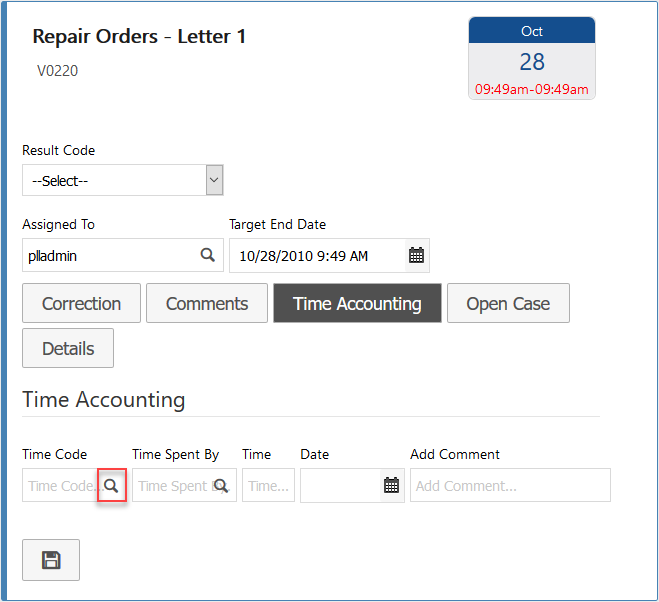Open the Time Spent By lookup icon

click(221, 485)
